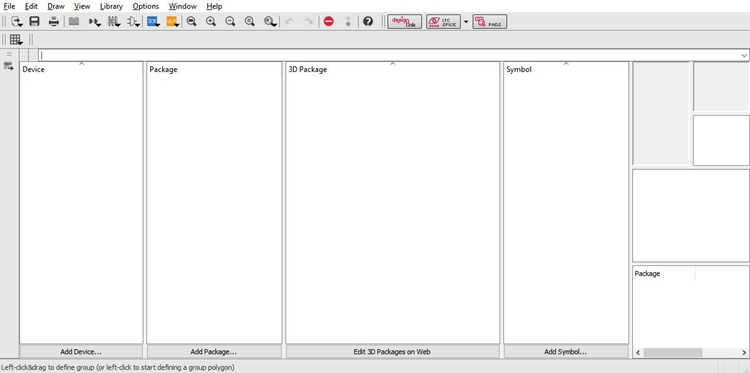Sort by the 3D Package column header
The width and height of the screenshot is (750, 373).
pyautogui.click(x=392, y=69)
